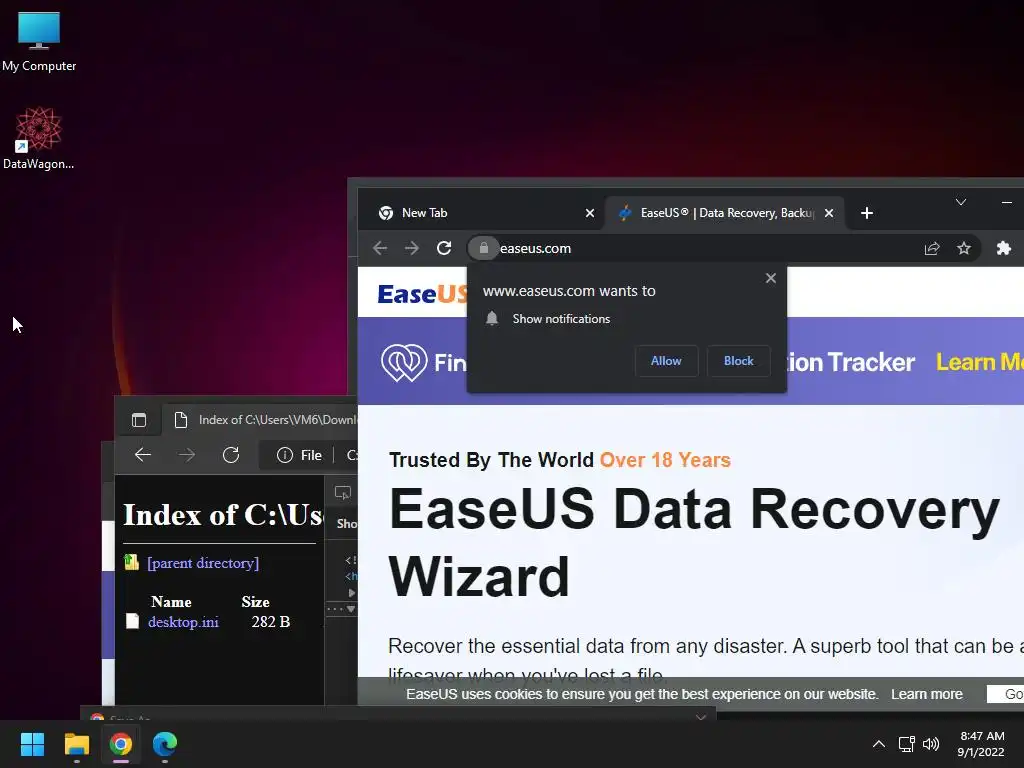Open desktop.ini file link

click(184, 622)
